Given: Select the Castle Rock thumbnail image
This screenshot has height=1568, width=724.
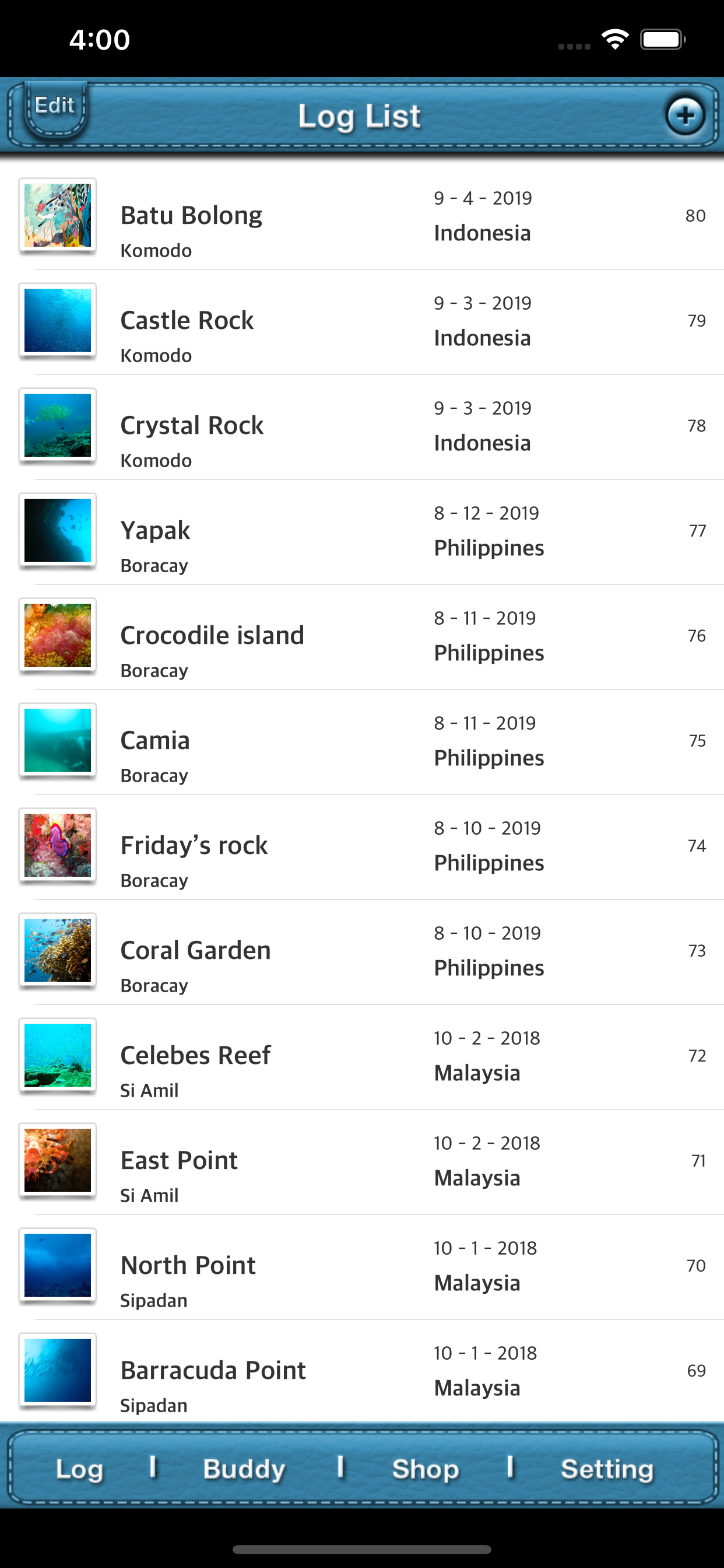Looking at the screenshot, I should click(58, 321).
